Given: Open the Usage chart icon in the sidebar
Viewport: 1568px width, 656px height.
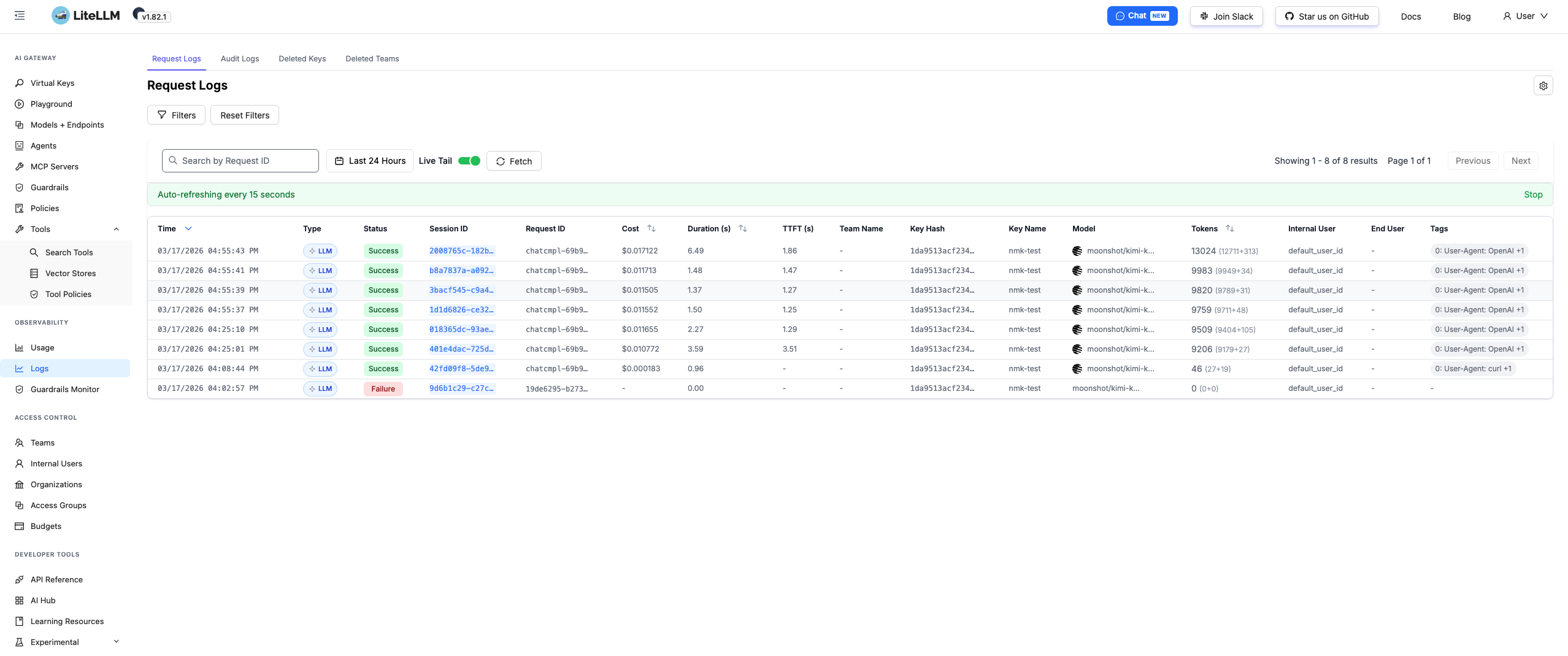Looking at the screenshot, I should click(x=20, y=348).
